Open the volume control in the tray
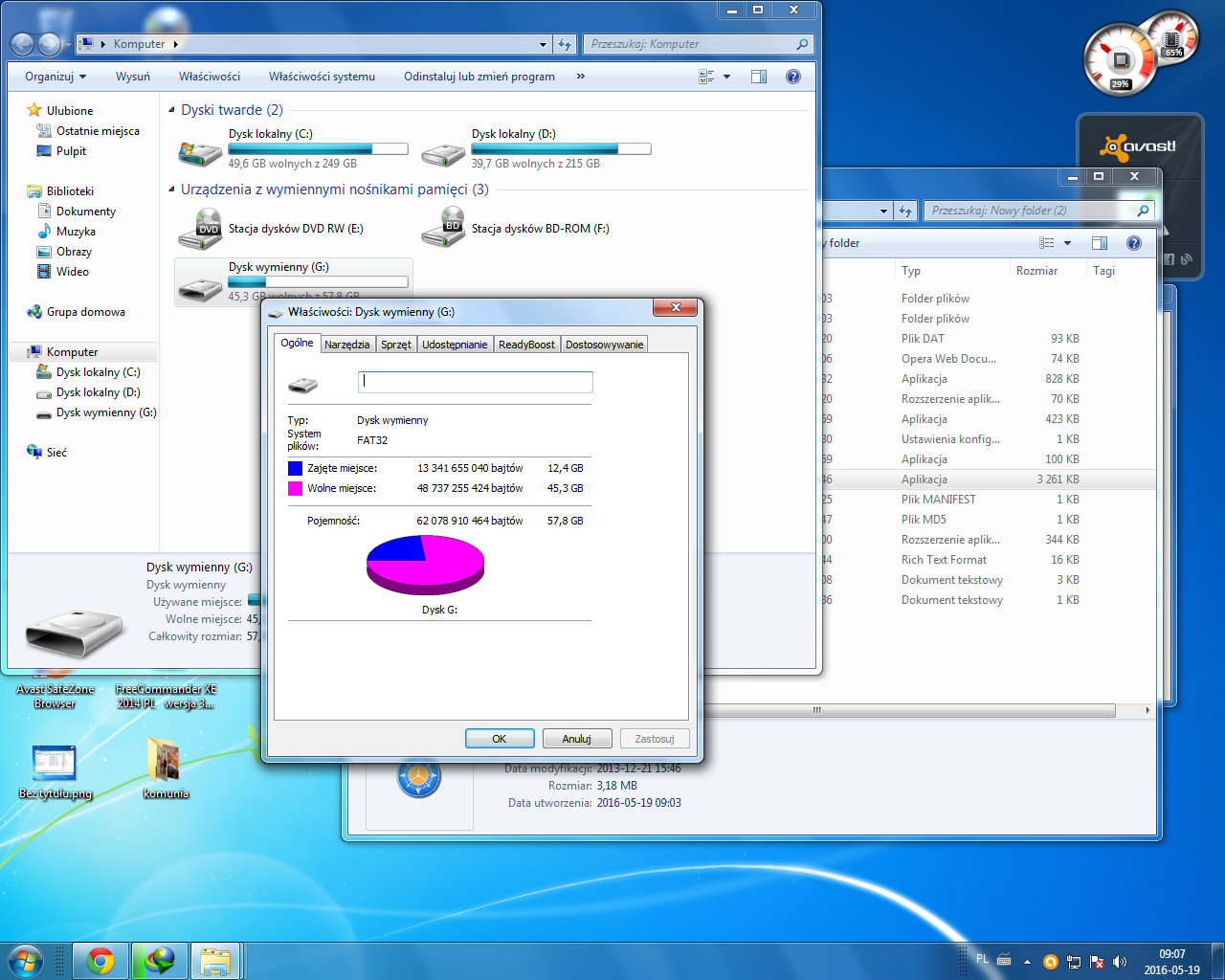Screen dimensions: 1225x980 pos(1120,962)
